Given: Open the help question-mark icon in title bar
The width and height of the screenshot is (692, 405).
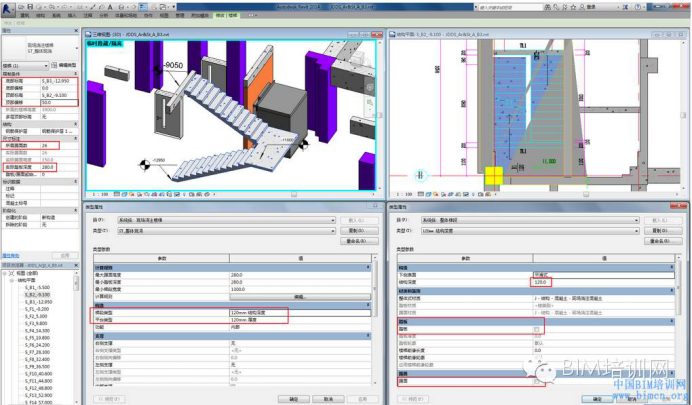Looking at the screenshot, I should (x=638, y=7).
